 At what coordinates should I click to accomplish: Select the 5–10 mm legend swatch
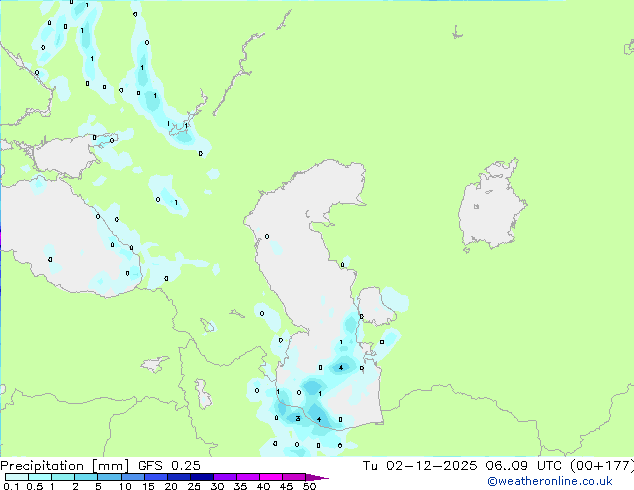pyautogui.click(x=109, y=477)
